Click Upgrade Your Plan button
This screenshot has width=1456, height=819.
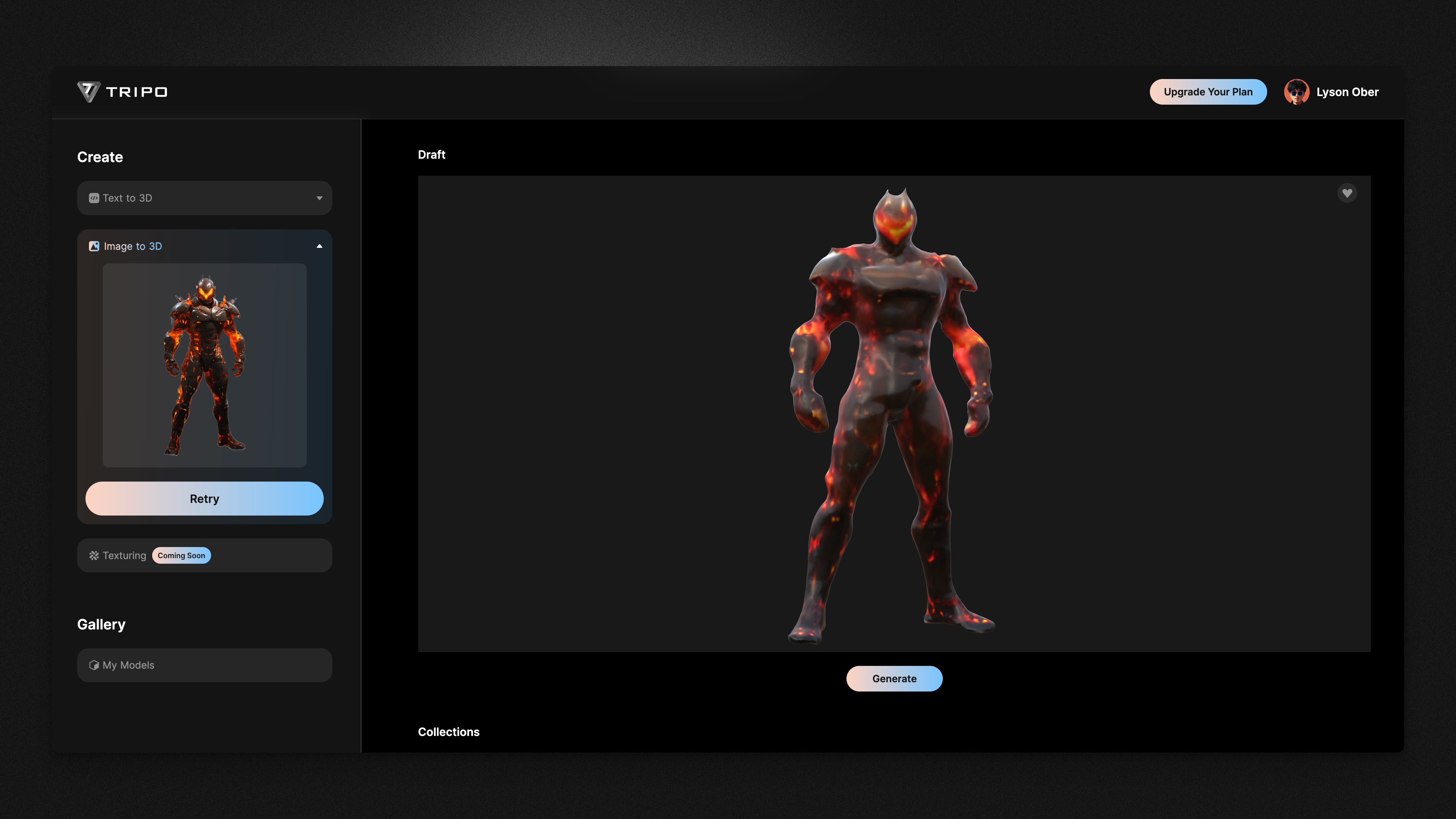point(1208,92)
